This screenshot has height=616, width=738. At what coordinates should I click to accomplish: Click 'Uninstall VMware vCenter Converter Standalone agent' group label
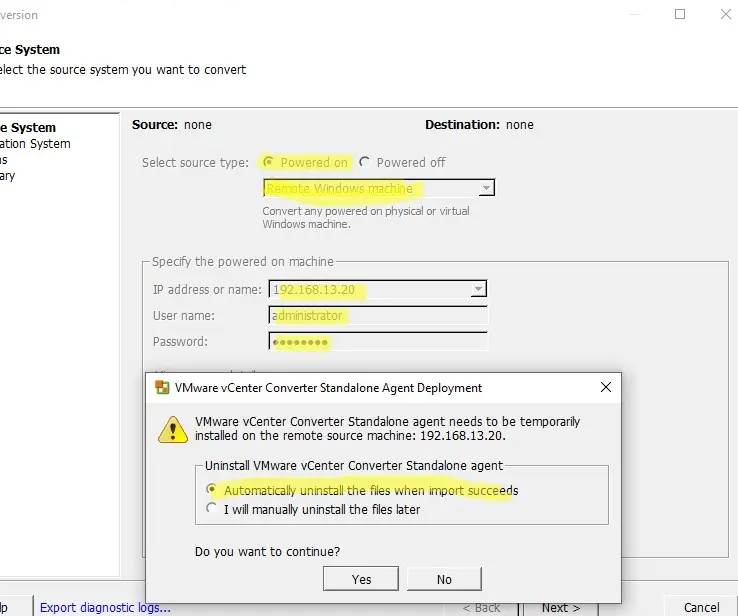[x=354, y=465]
